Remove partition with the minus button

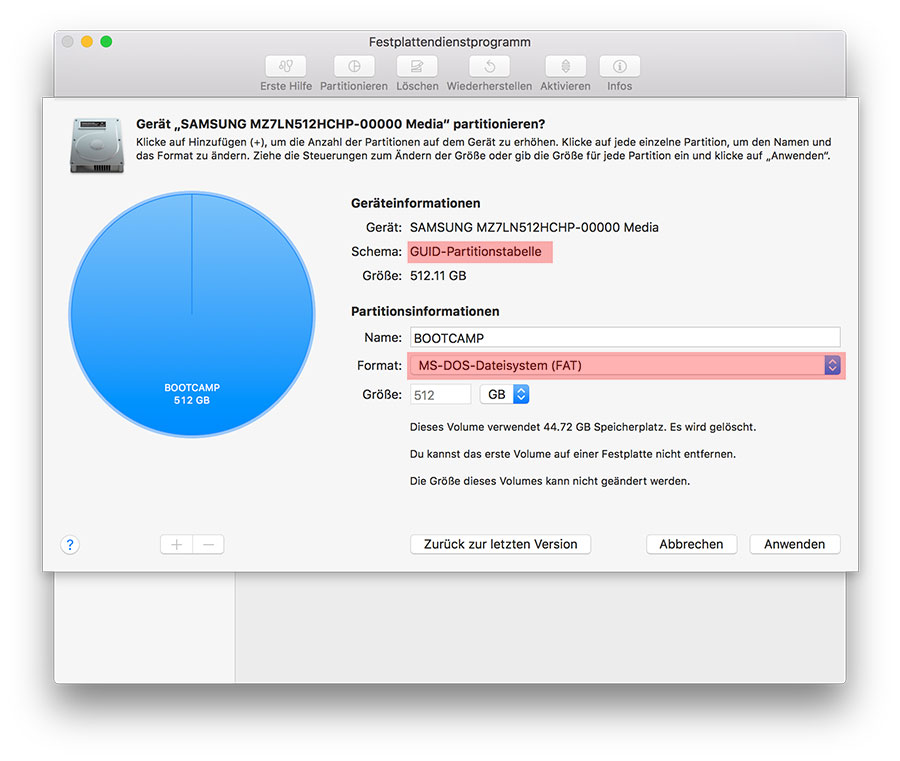point(208,544)
